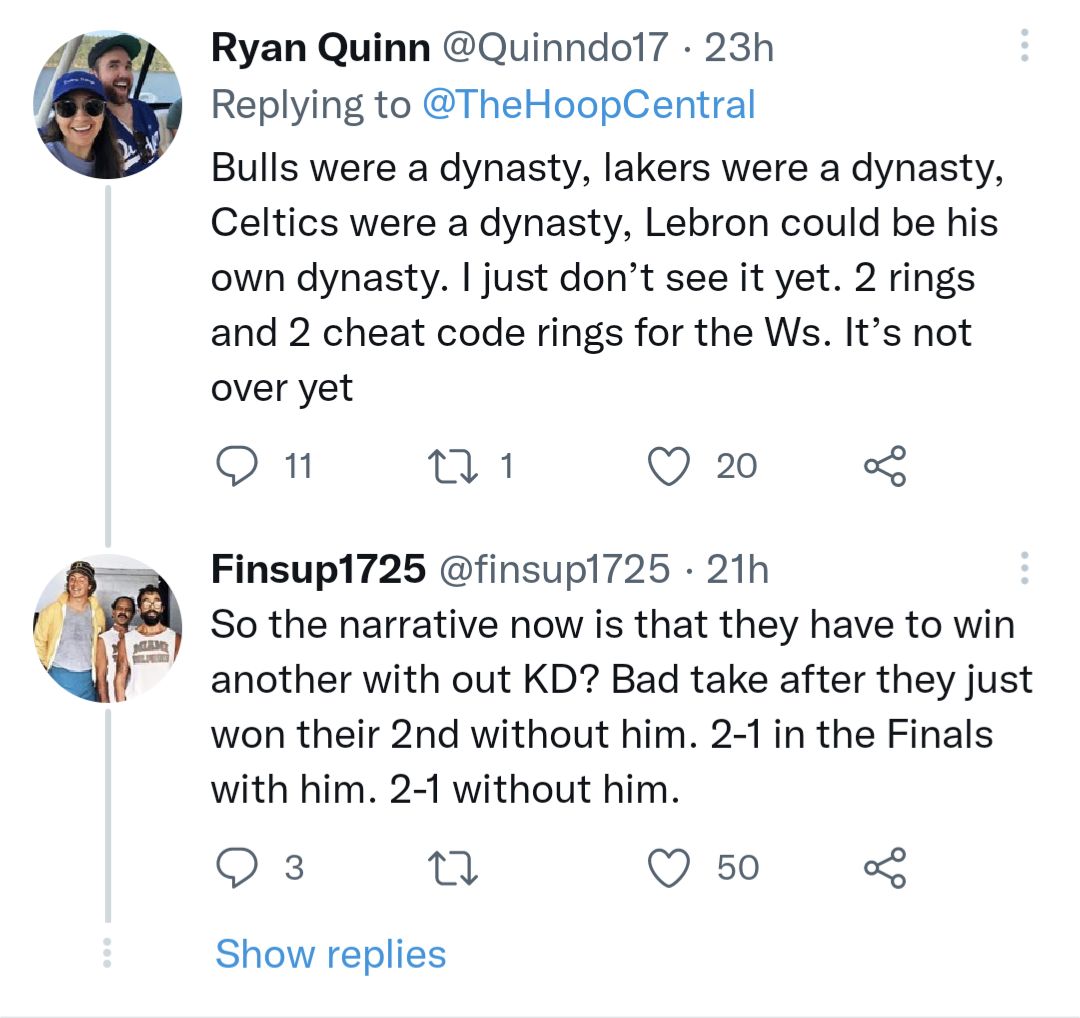
Task: Click the Finsup1725 display name
Action: click(x=318, y=569)
